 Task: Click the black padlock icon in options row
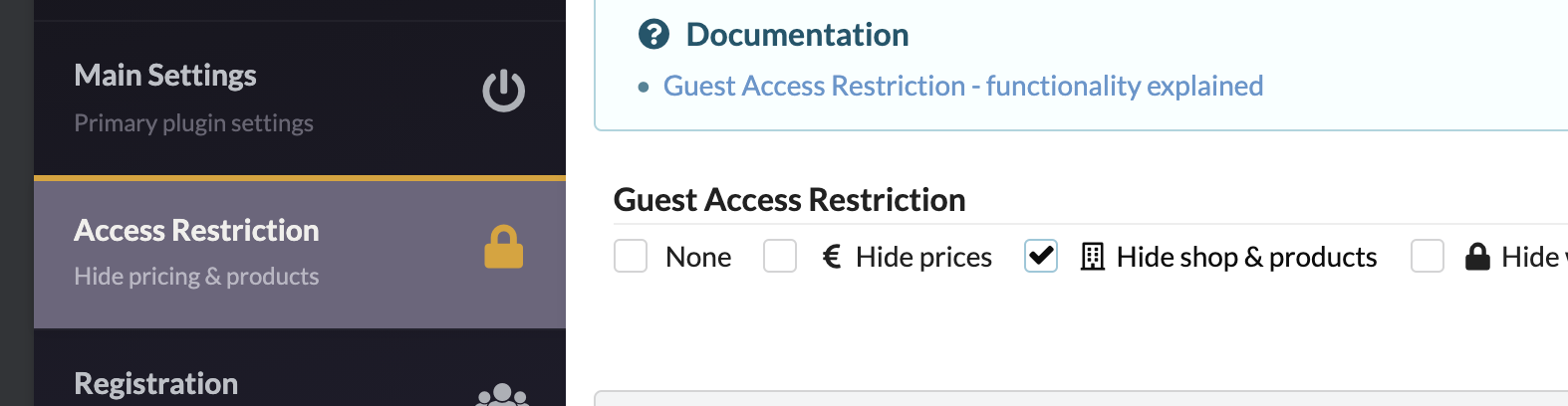(x=1477, y=257)
